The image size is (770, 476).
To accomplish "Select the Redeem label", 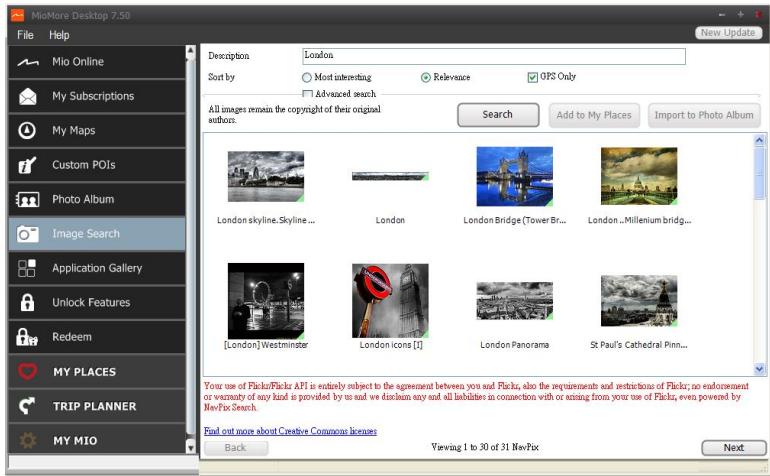I will click(72, 337).
